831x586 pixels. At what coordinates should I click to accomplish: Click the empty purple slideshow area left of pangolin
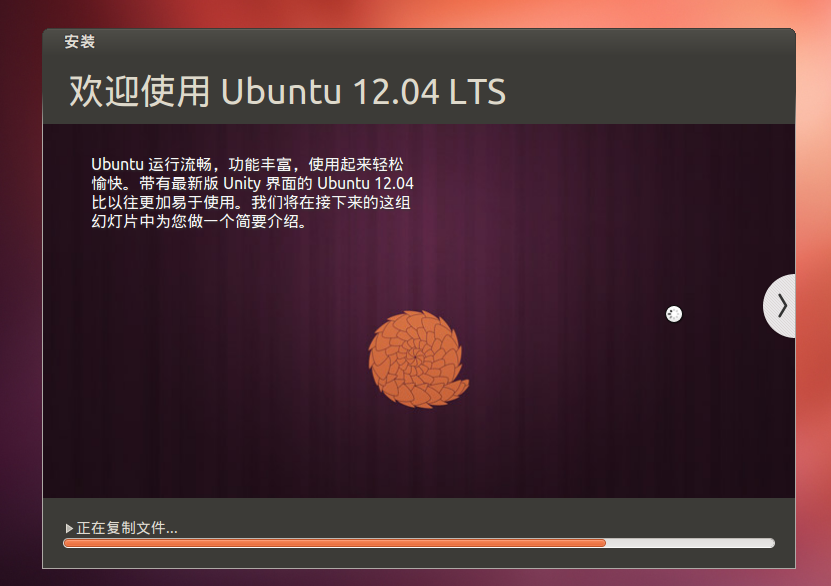tap(212, 360)
